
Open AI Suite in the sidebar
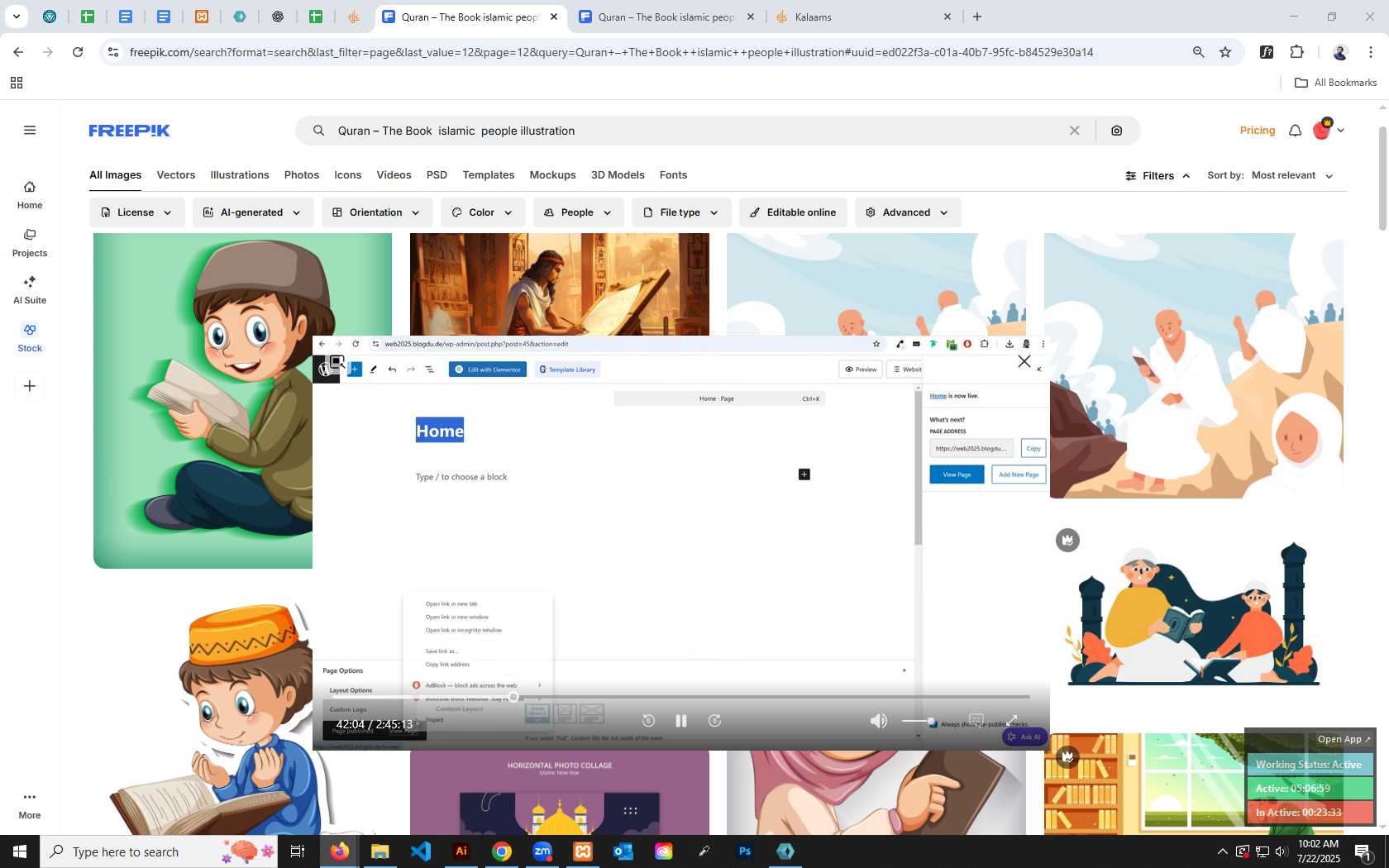30,290
